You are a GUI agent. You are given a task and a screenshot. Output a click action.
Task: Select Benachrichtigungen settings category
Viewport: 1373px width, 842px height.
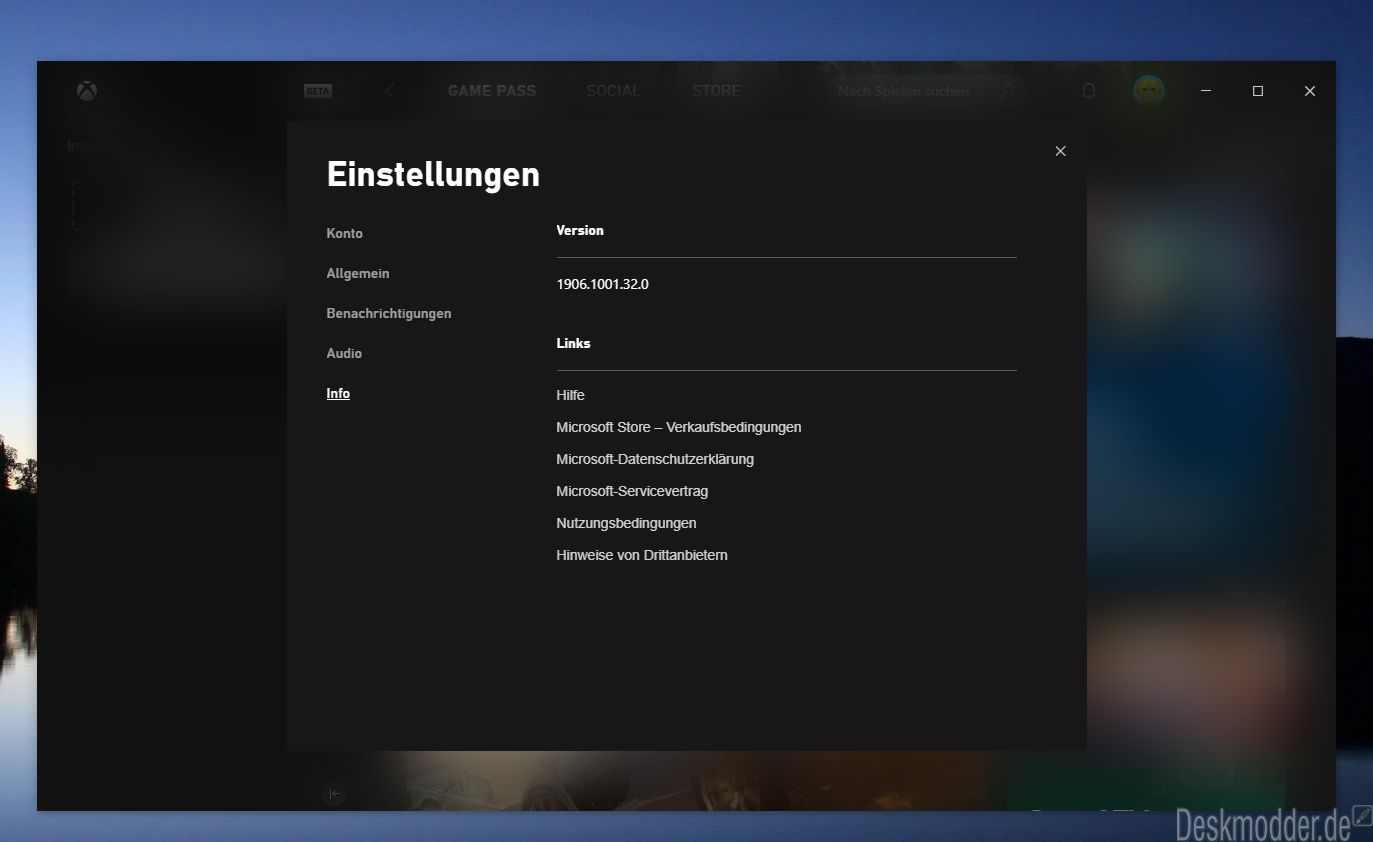coord(389,313)
